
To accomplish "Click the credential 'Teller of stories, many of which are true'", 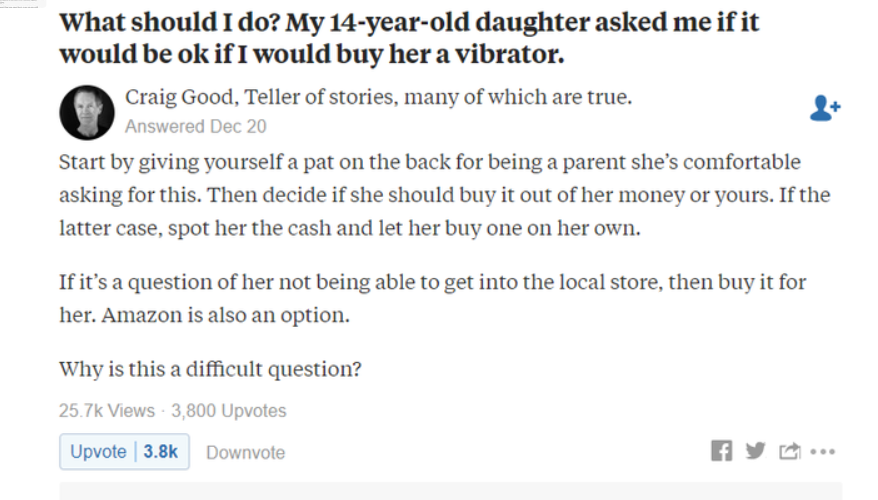I will click(x=438, y=97).
